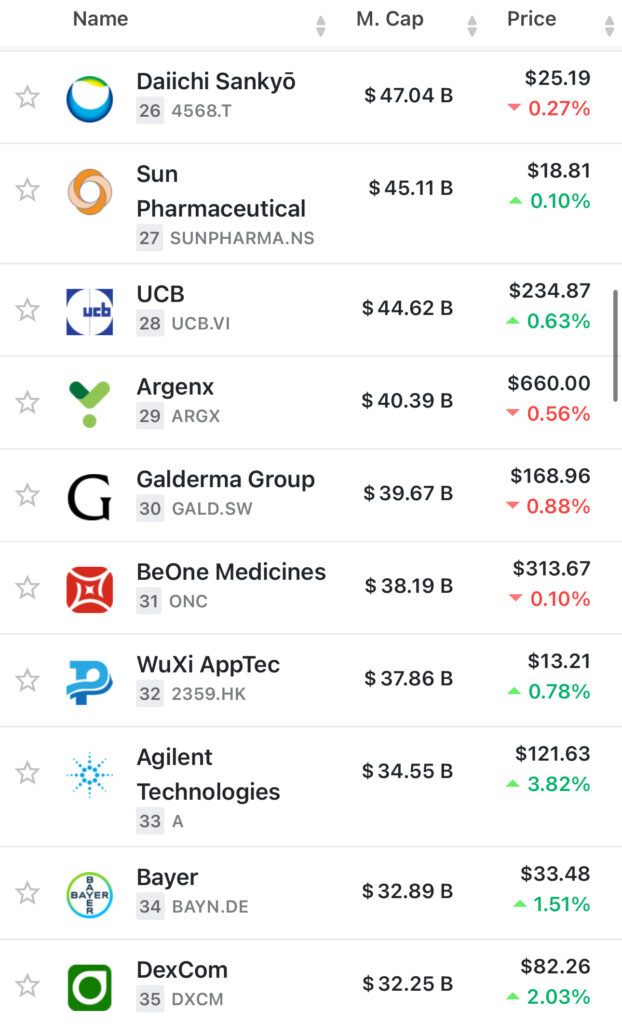Open the Galderma Group company link
Image resolution: width=622 pixels, height=1024 pixels.
[226, 480]
